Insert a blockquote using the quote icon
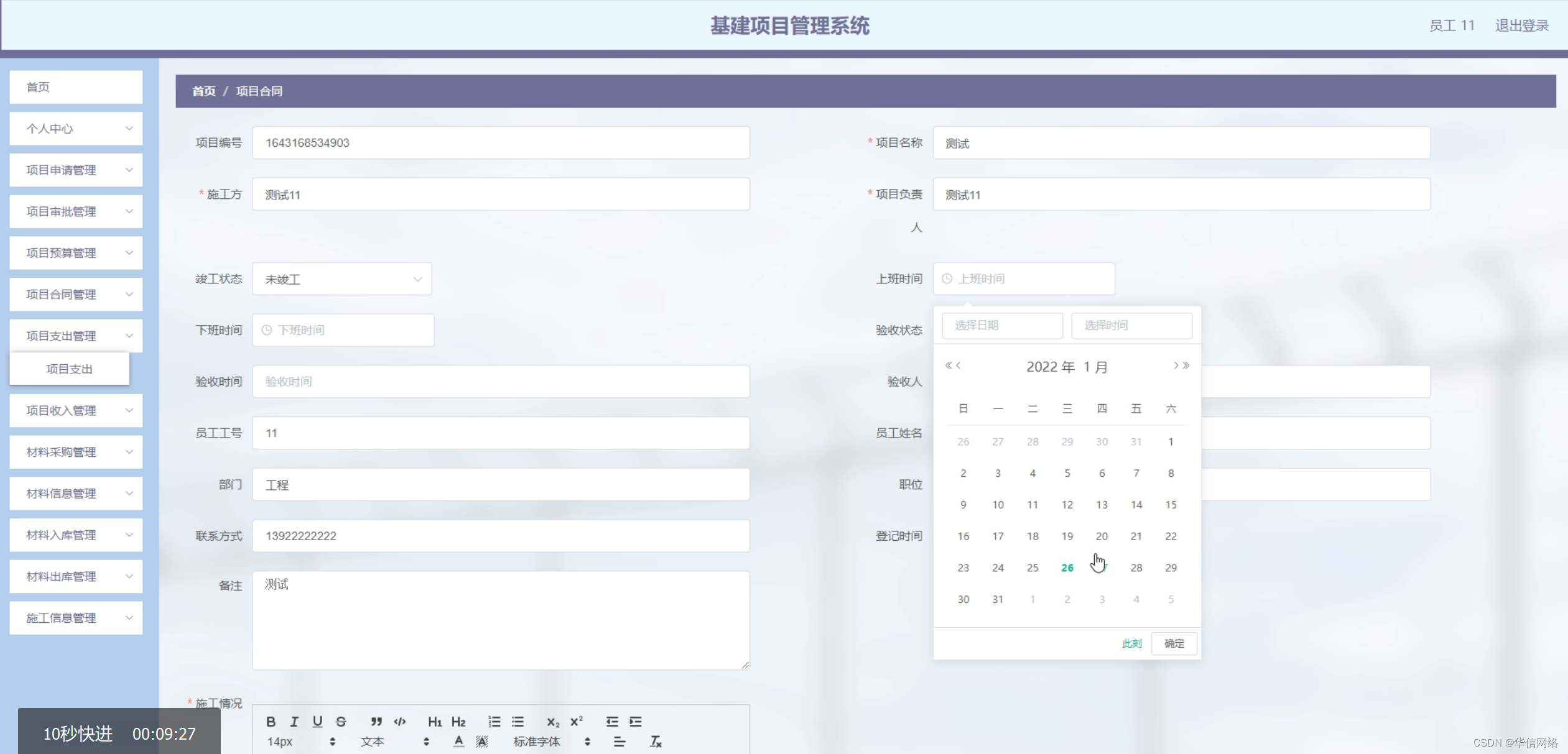The image size is (1568, 754). [375, 721]
